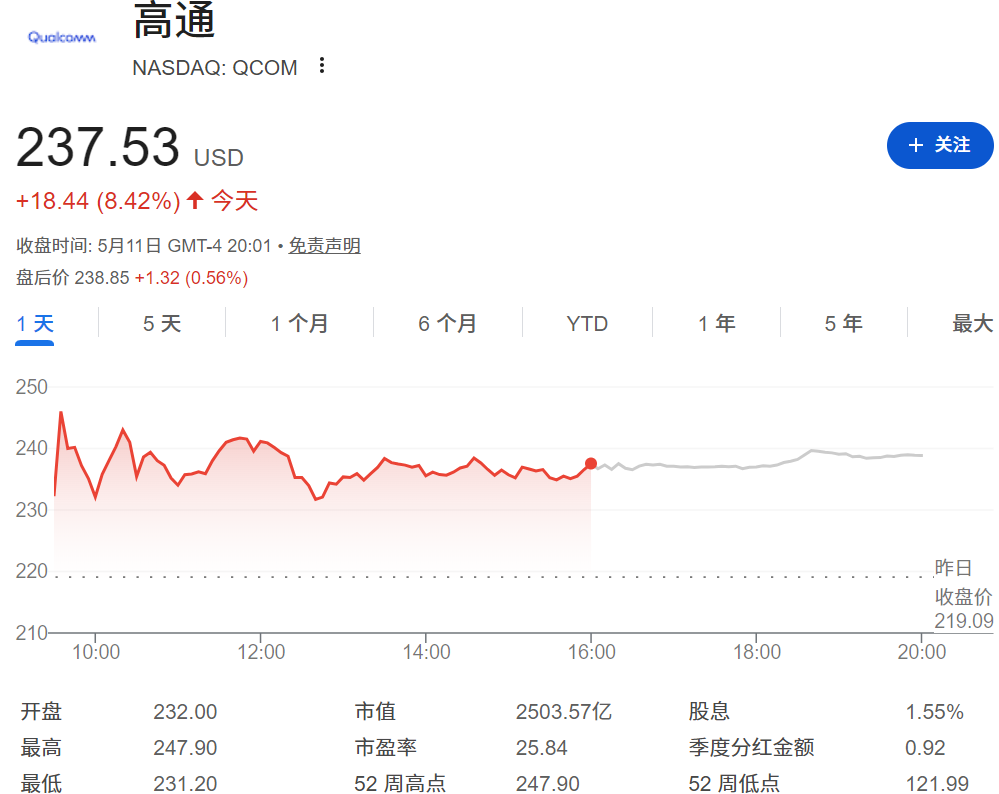Screen dimensions: 999x794
Task: Click the 52 周低点 value 121.99
Action: click(x=937, y=783)
